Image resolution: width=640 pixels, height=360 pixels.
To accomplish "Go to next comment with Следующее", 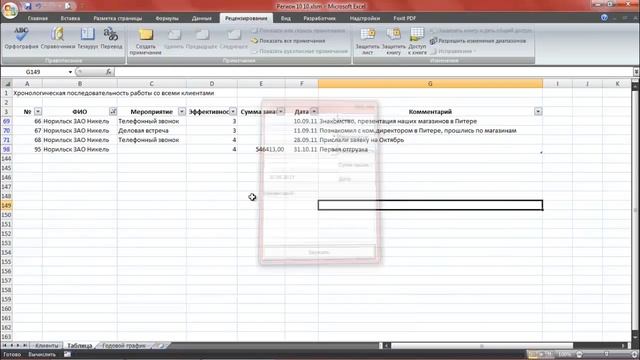I will (x=233, y=39).
